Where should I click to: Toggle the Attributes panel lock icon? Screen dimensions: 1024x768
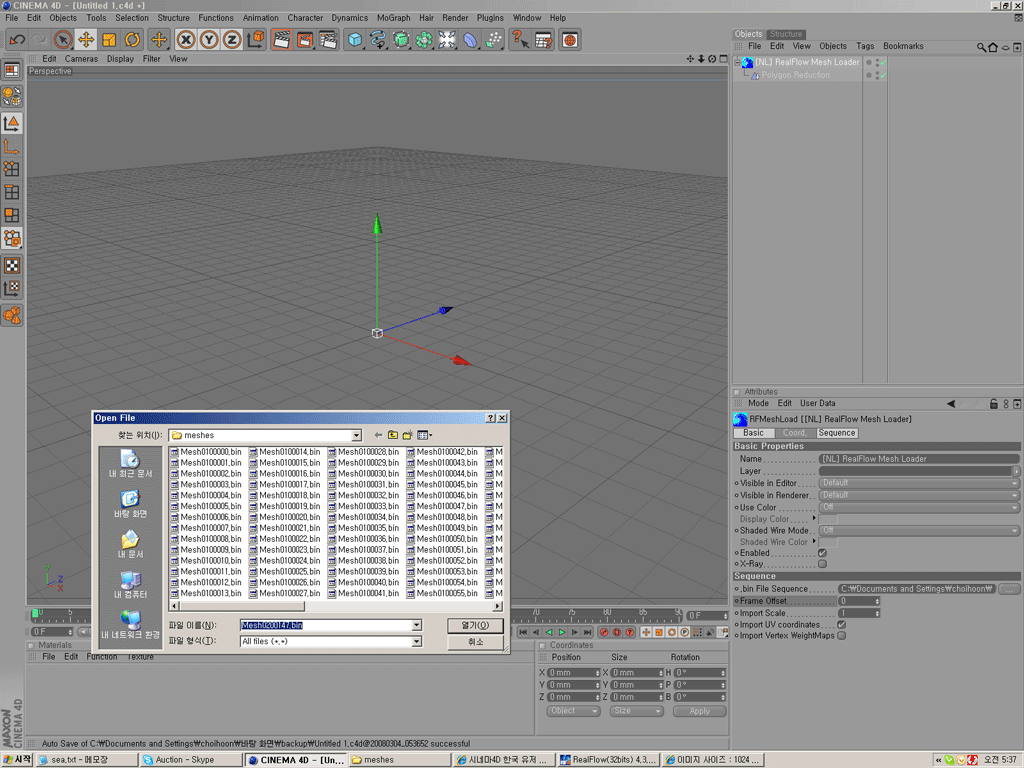click(x=993, y=404)
